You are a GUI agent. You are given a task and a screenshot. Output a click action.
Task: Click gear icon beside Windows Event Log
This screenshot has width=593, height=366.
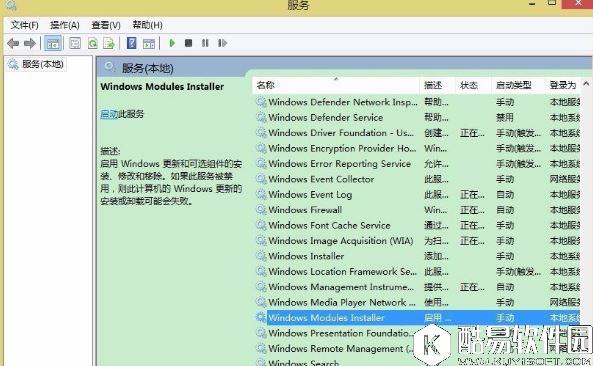point(261,195)
